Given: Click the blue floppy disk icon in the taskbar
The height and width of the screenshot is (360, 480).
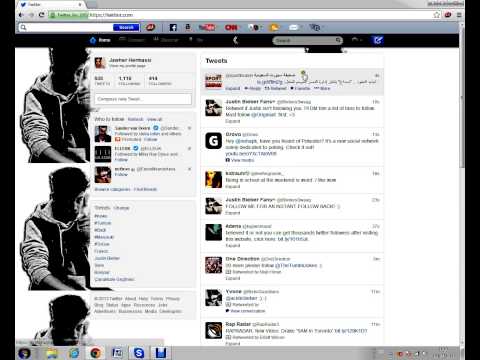Looking at the screenshot, I should point(161,353).
